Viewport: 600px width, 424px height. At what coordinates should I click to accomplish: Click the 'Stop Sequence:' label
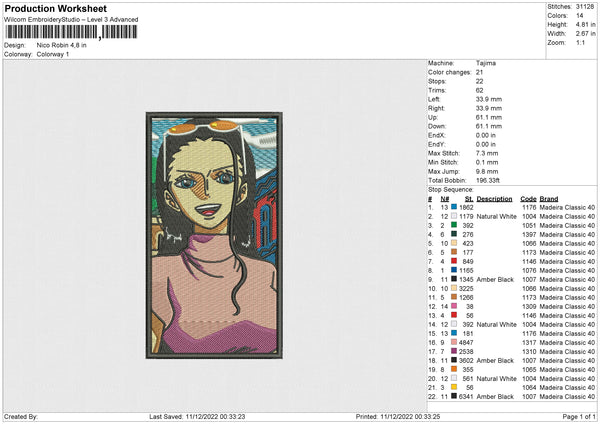point(451,190)
